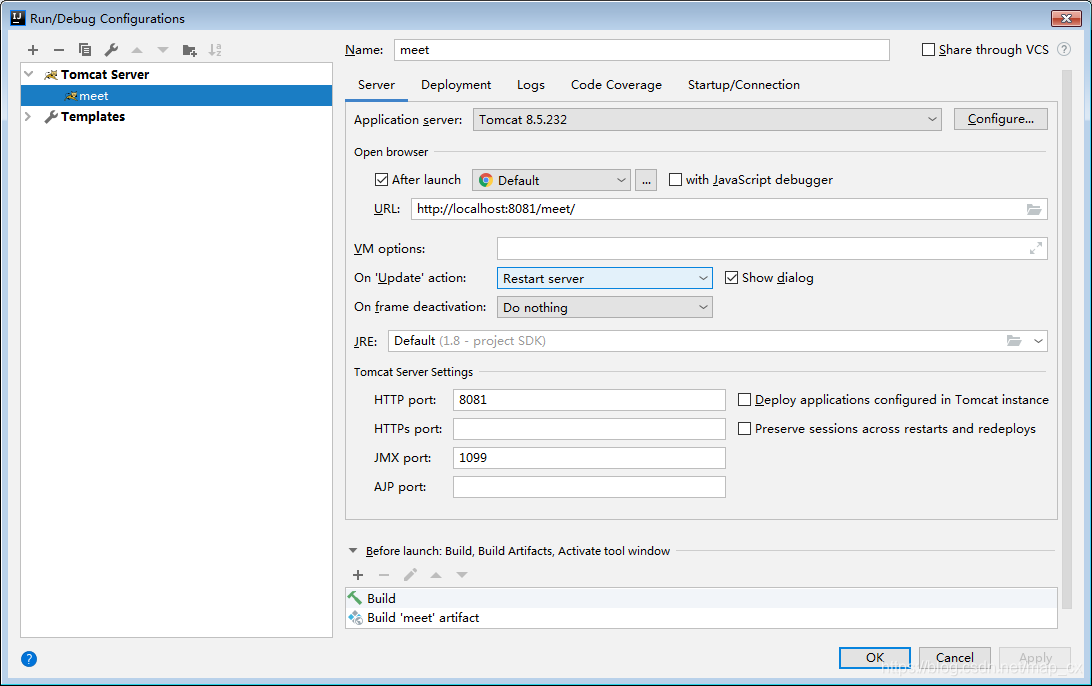Open On frame deactivation Do nothing dropdown
This screenshot has width=1092, height=686.
tap(604, 307)
